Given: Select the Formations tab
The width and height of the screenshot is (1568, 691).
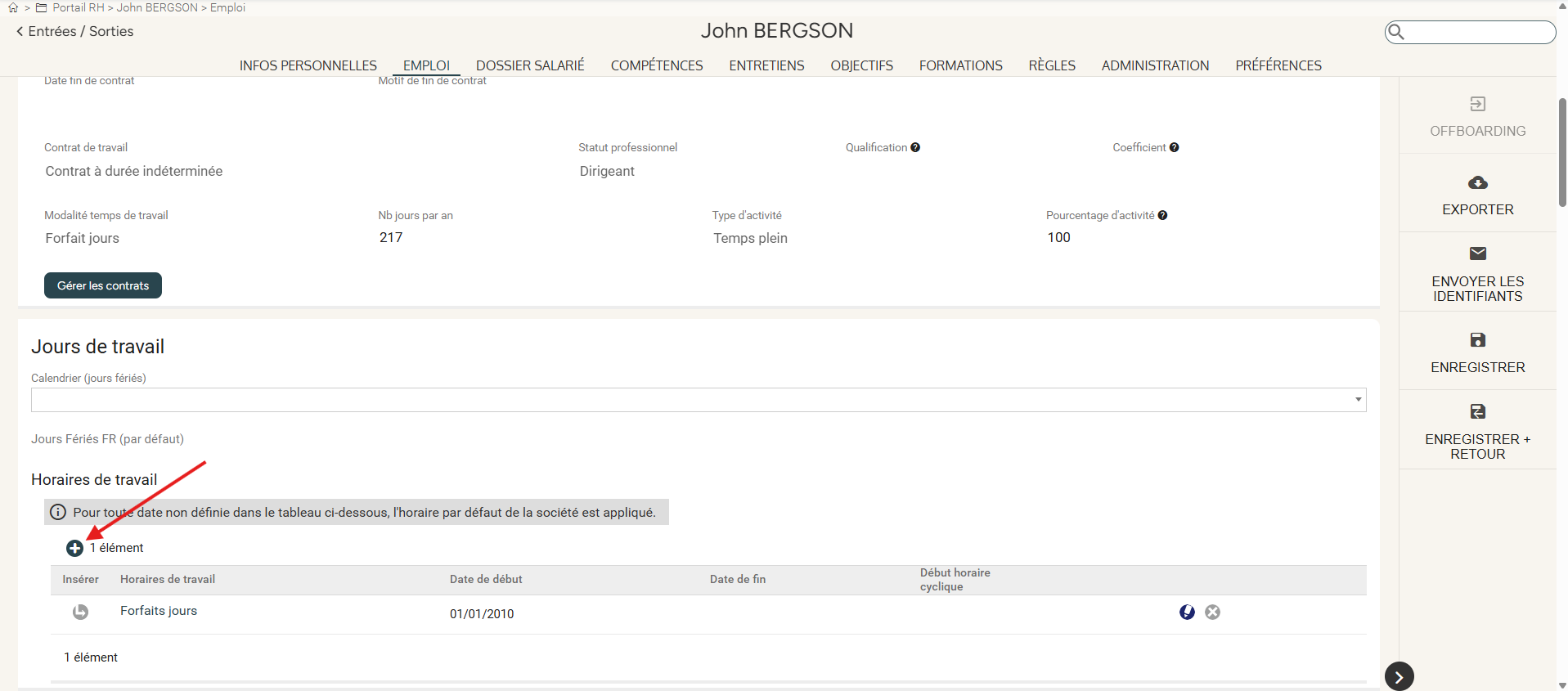Looking at the screenshot, I should pyautogui.click(x=960, y=65).
